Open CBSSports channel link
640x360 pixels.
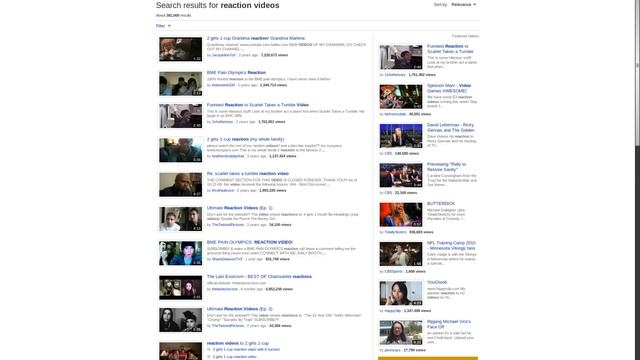[393, 272]
